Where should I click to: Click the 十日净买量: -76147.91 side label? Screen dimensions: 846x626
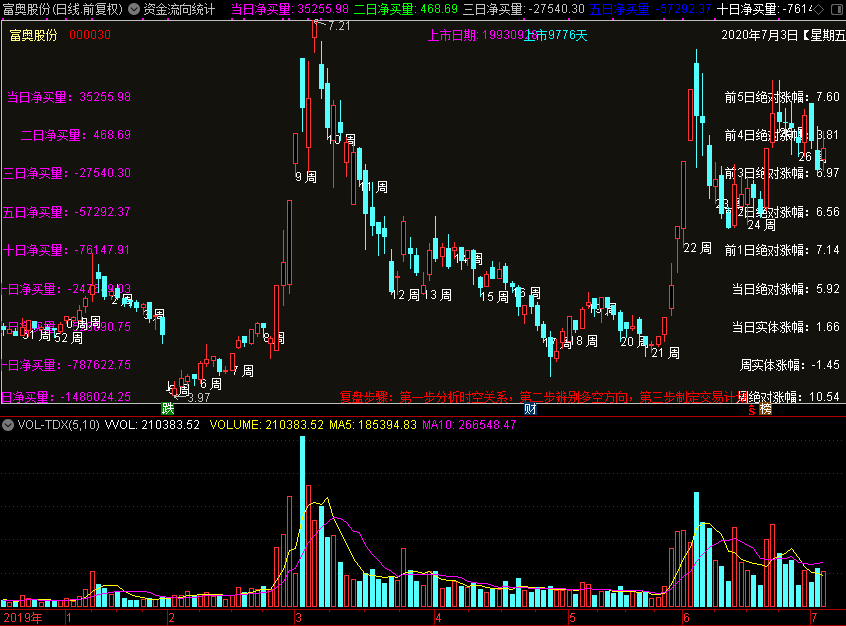[x=67, y=250]
